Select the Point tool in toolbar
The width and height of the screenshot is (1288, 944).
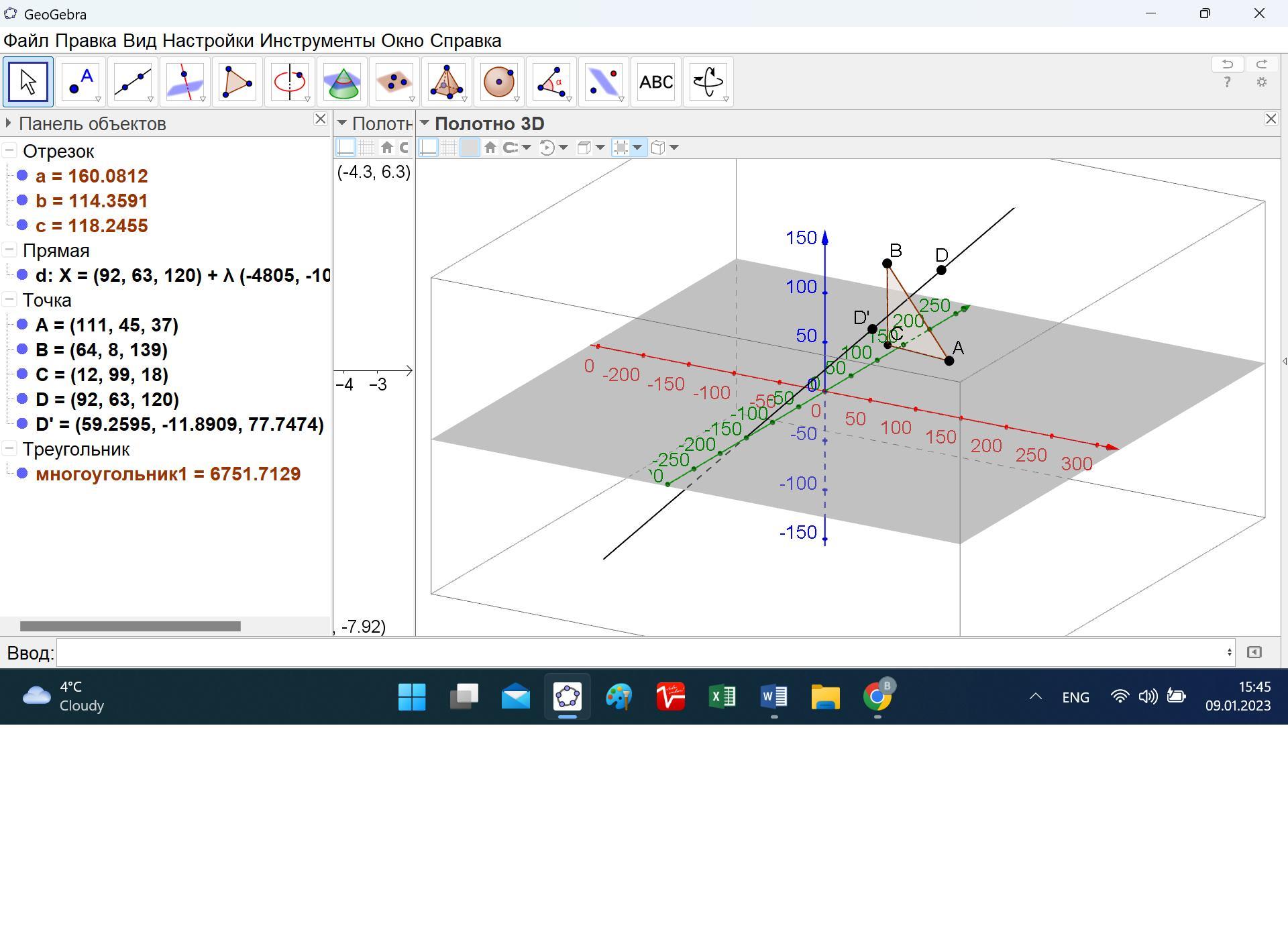(80, 83)
